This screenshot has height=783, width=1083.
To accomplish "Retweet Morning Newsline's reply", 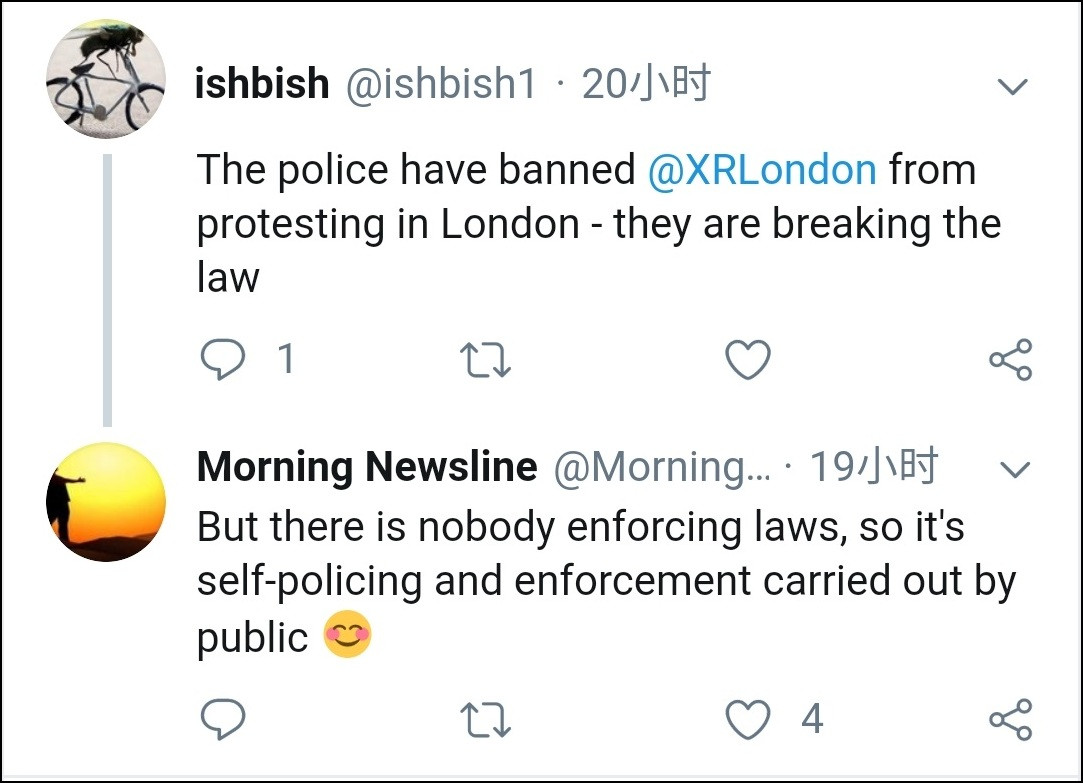I will click(x=485, y=718).
